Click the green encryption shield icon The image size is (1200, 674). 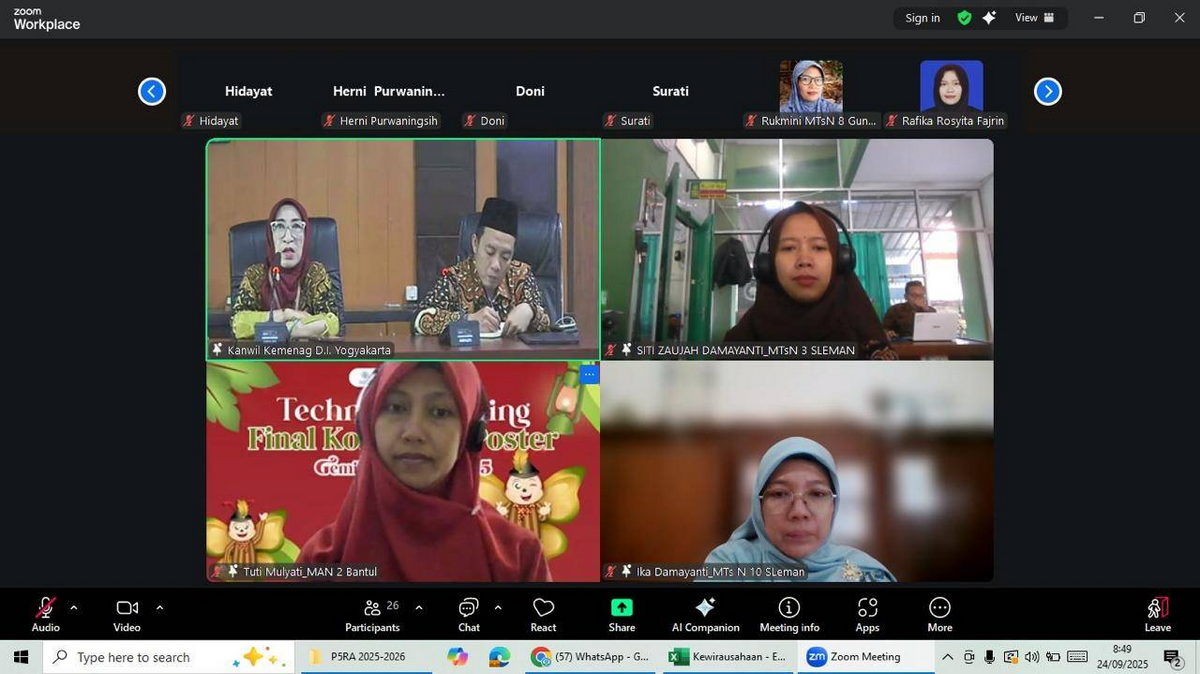click(x=964, y=18)
